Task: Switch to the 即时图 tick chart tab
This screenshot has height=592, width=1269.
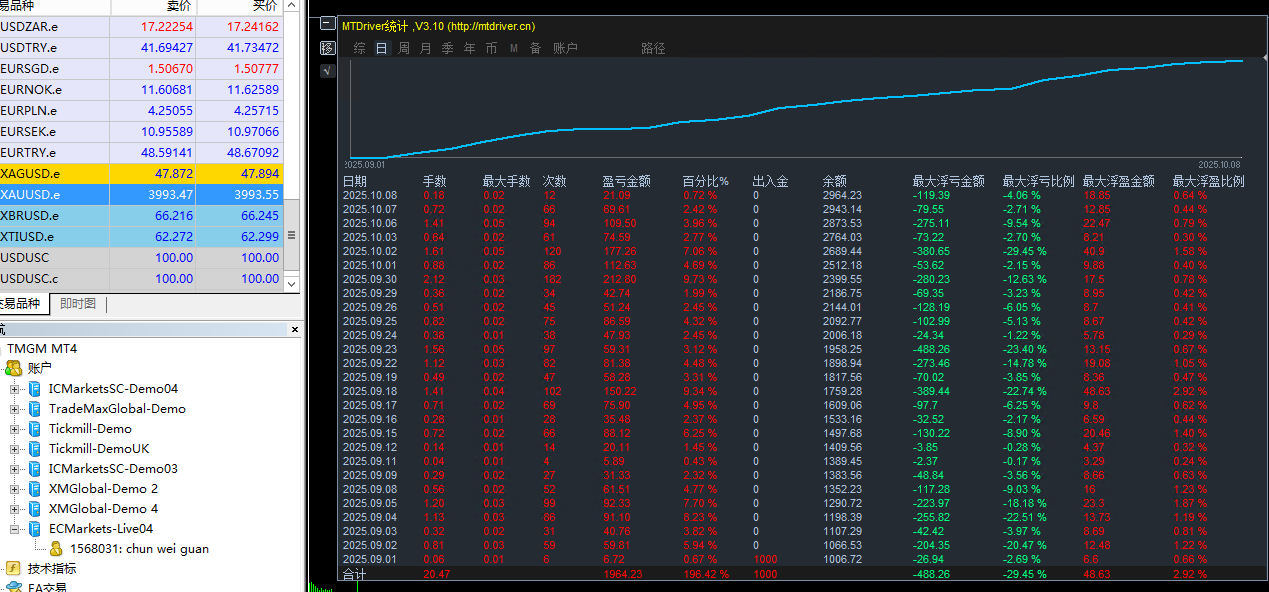Action: (78, 304)
